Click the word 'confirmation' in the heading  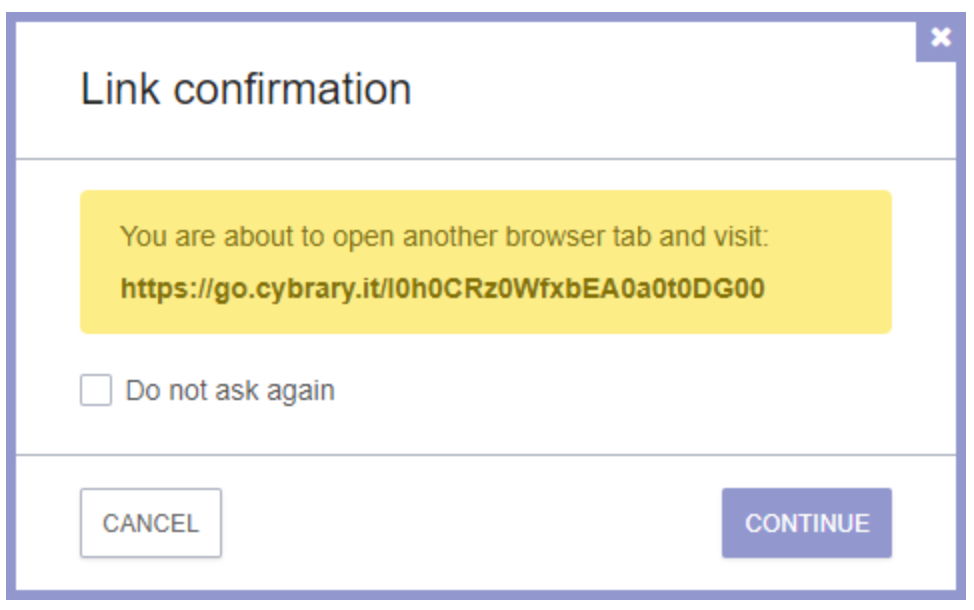292,89
